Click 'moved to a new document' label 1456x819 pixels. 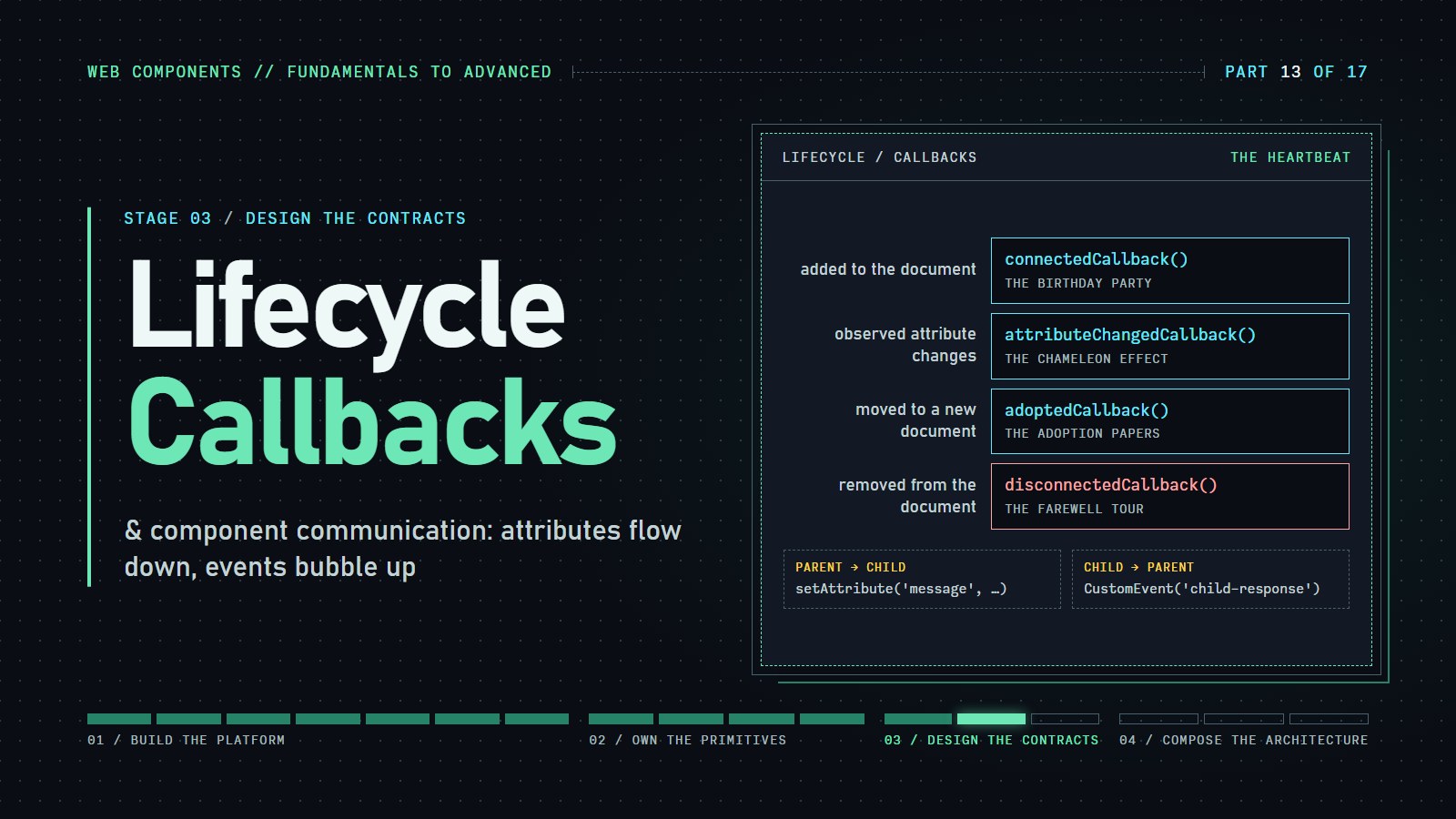[915, 420]
